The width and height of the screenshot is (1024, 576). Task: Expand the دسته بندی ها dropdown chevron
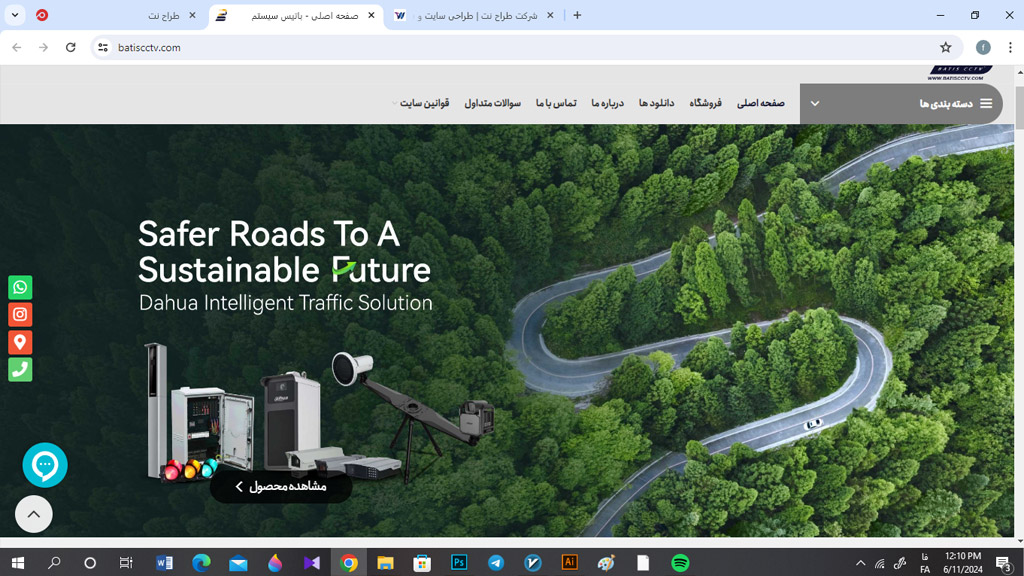coord(815,103)
